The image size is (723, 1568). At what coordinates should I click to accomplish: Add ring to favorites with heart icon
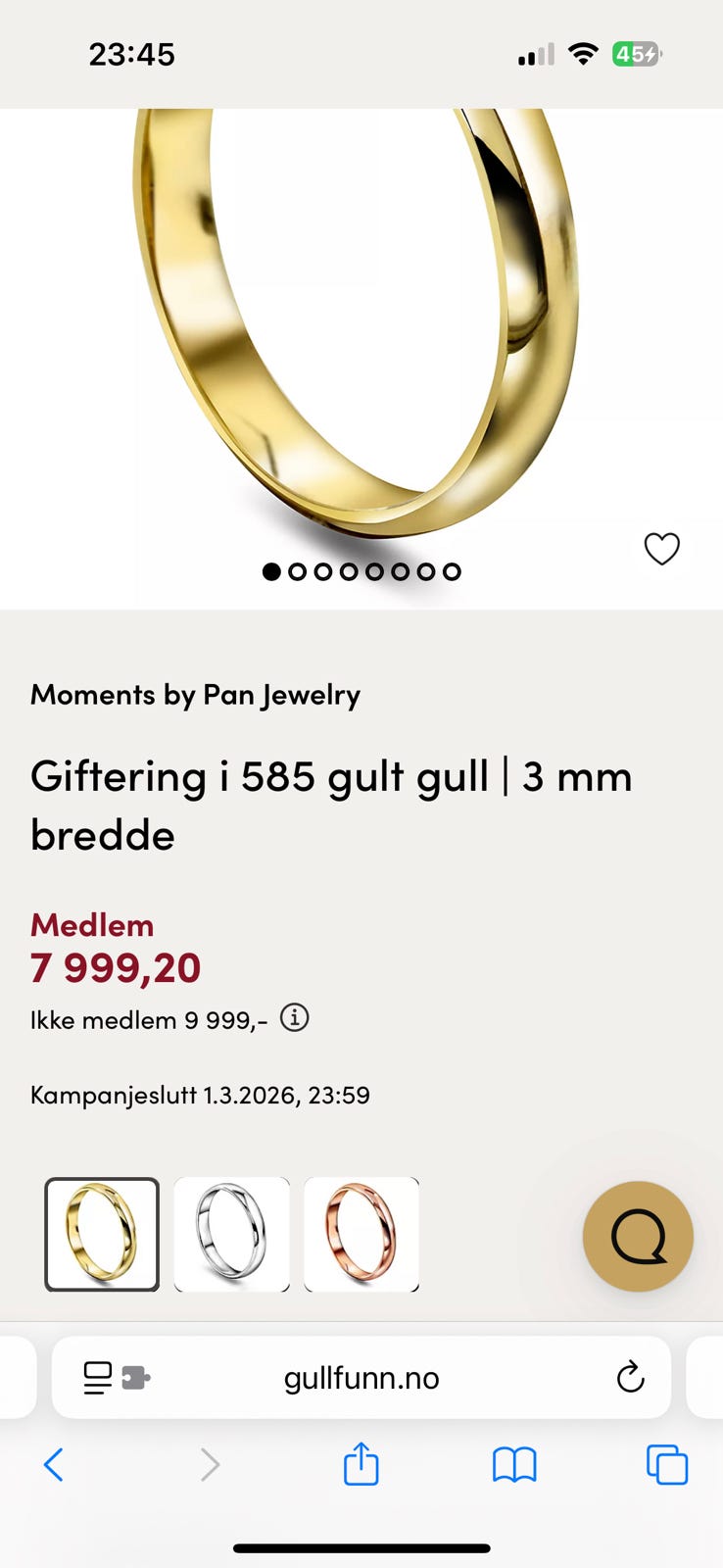[x=661, y=549]
